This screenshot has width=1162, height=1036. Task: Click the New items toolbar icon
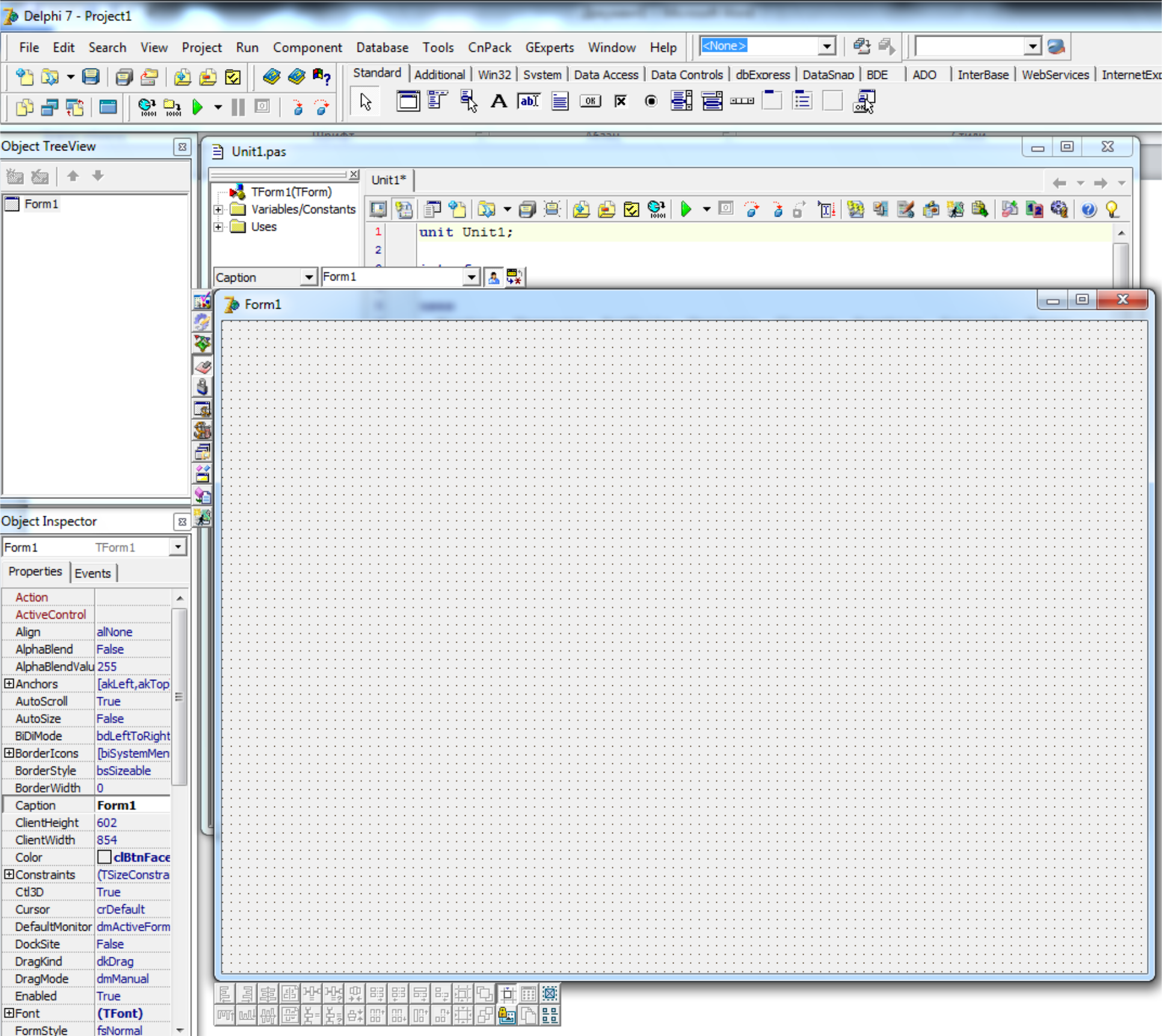click(25, 77)
